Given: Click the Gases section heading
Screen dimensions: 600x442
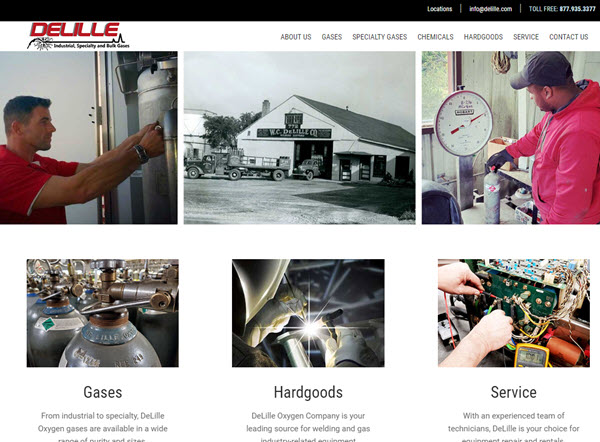Looking at the screenshot, I should tap(103, 392).
